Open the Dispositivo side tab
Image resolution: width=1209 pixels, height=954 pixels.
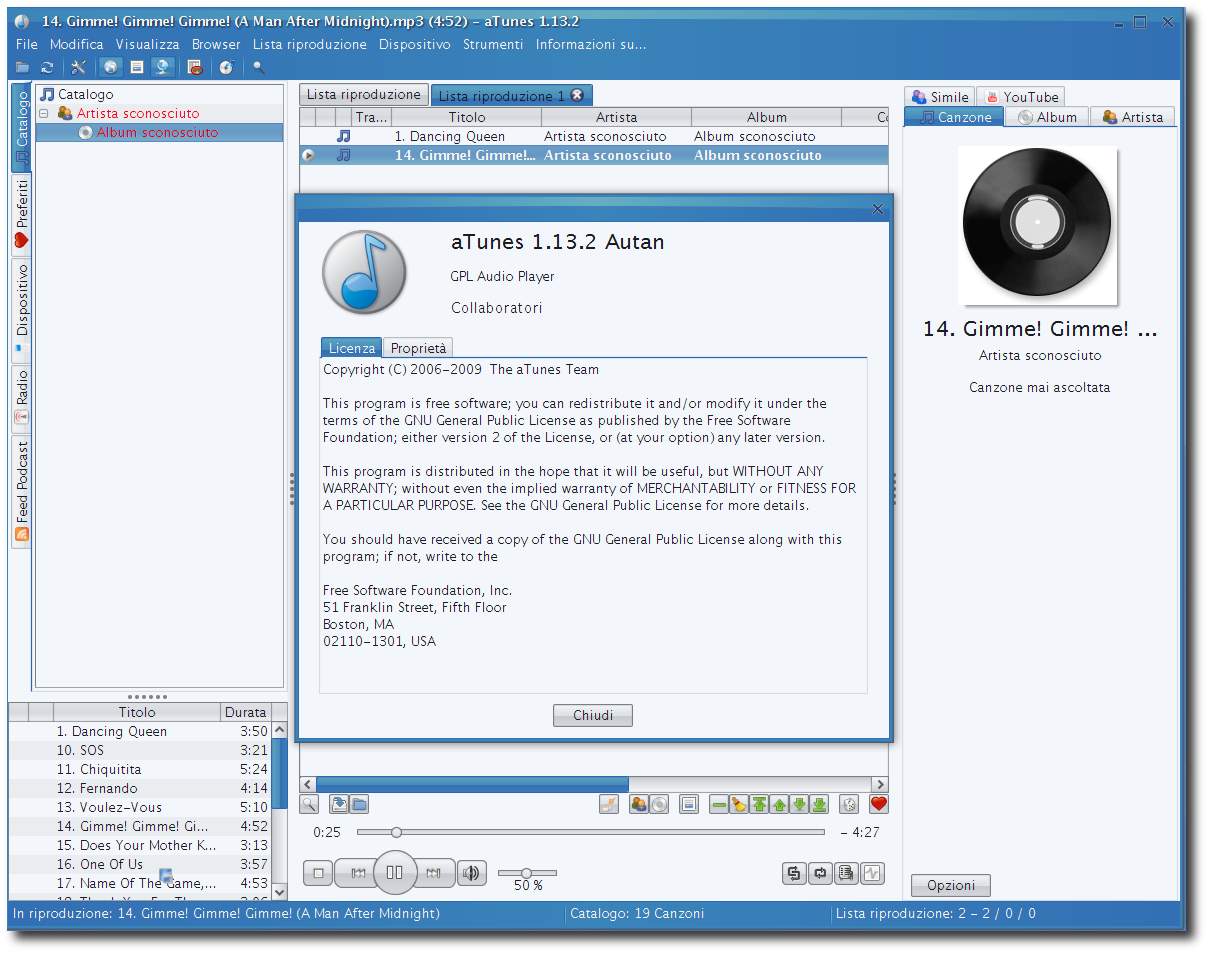[x=22, y=309]
